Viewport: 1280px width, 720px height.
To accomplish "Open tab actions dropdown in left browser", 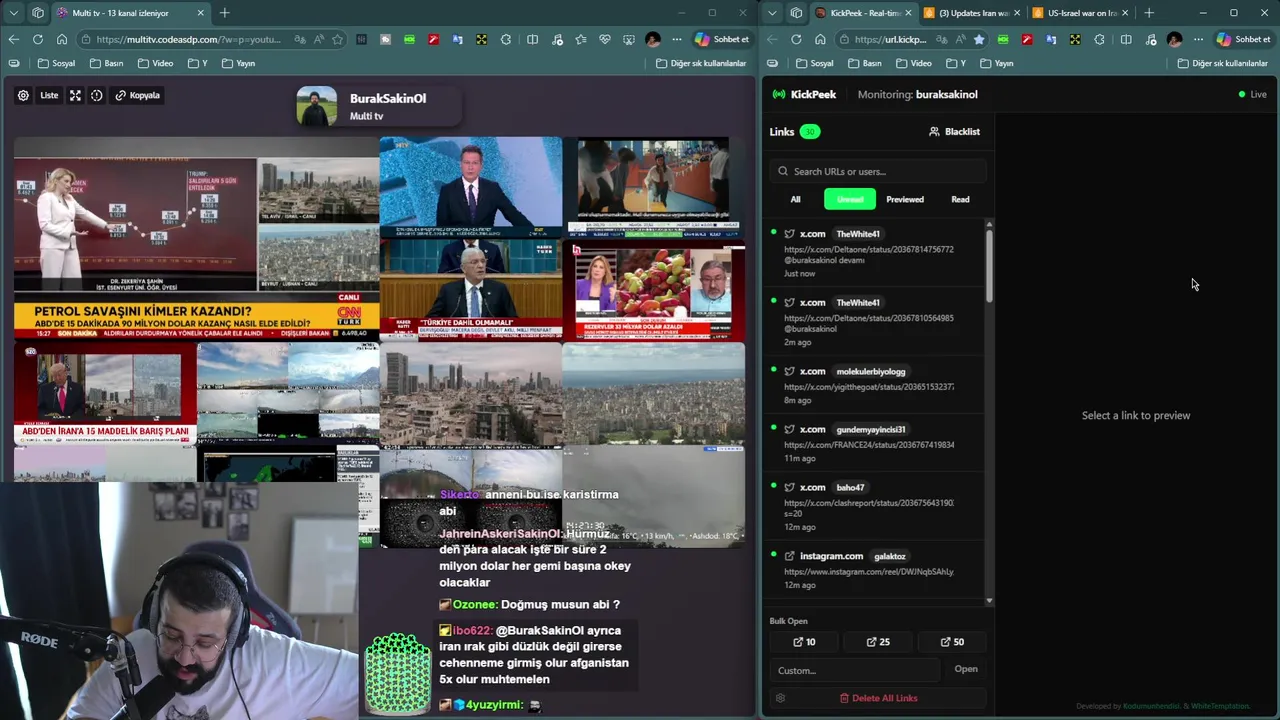I will [14, 13].
